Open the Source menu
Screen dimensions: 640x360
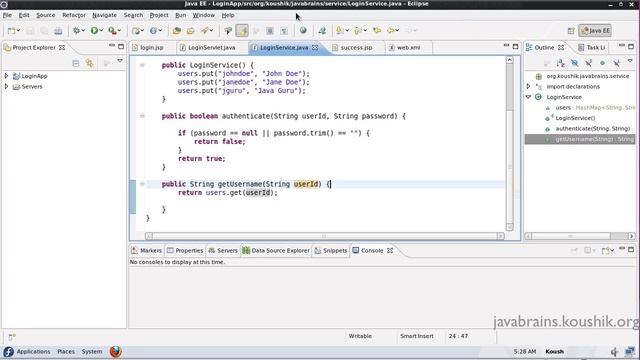tap(46, 15)
